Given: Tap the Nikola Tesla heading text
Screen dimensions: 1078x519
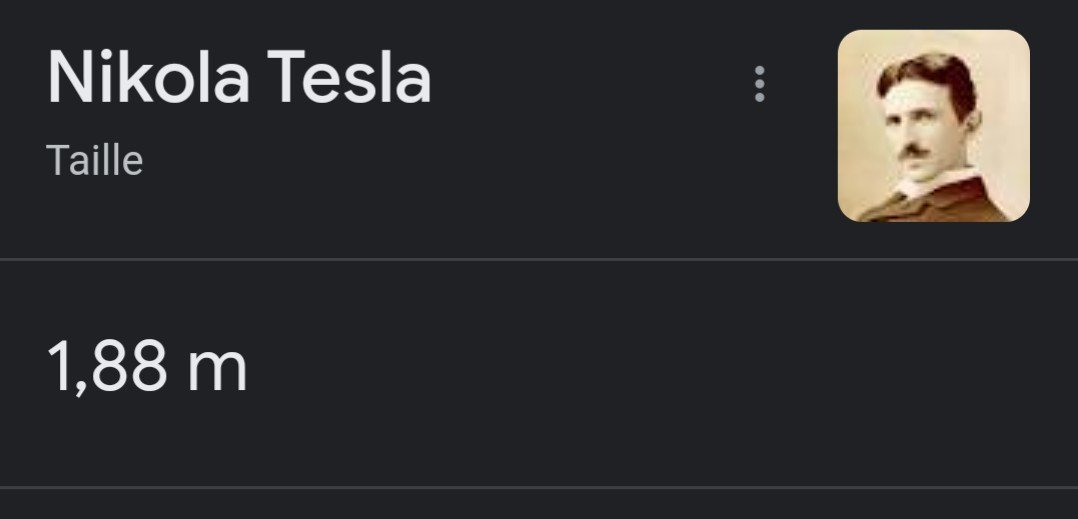Looking at the screenshot, I should pyautogui.click(x=239, y=80).
